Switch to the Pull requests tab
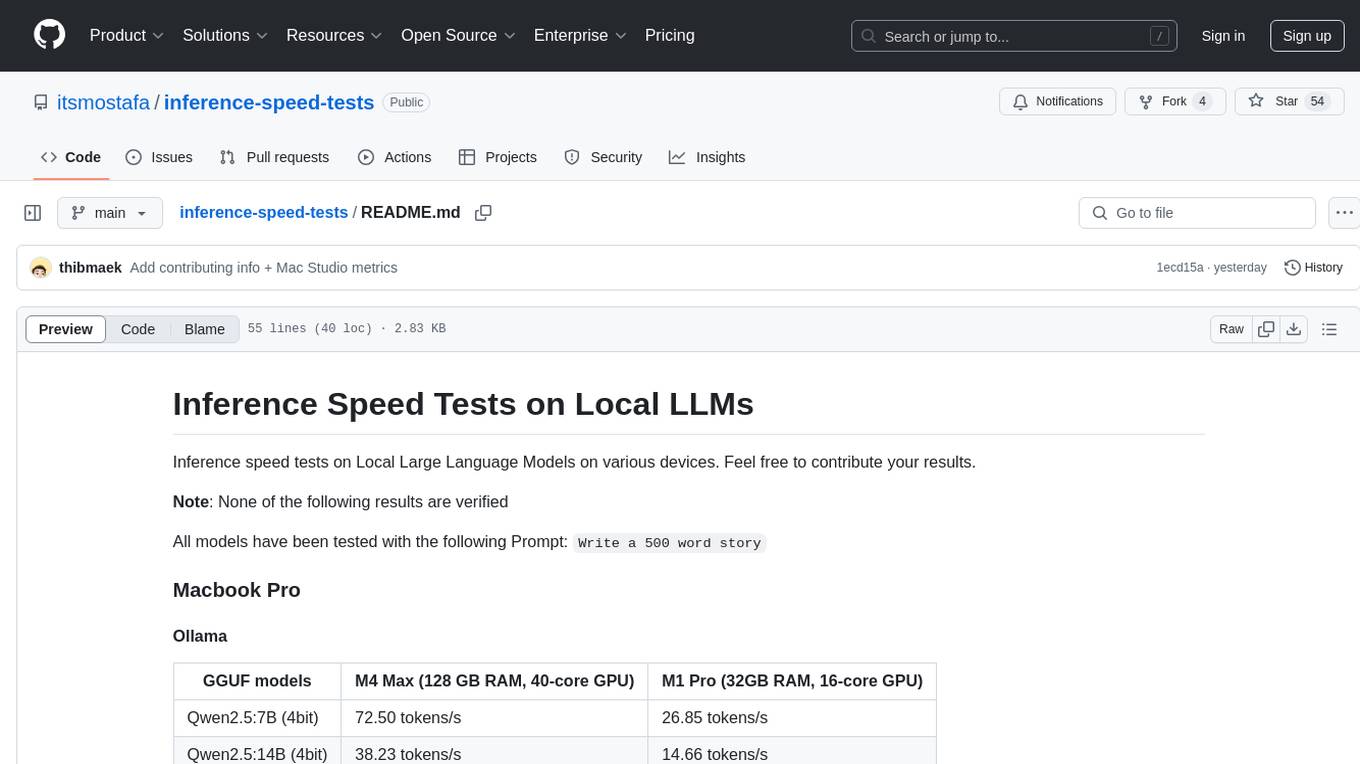The image size is (1360, 764). tap(274, 157)
